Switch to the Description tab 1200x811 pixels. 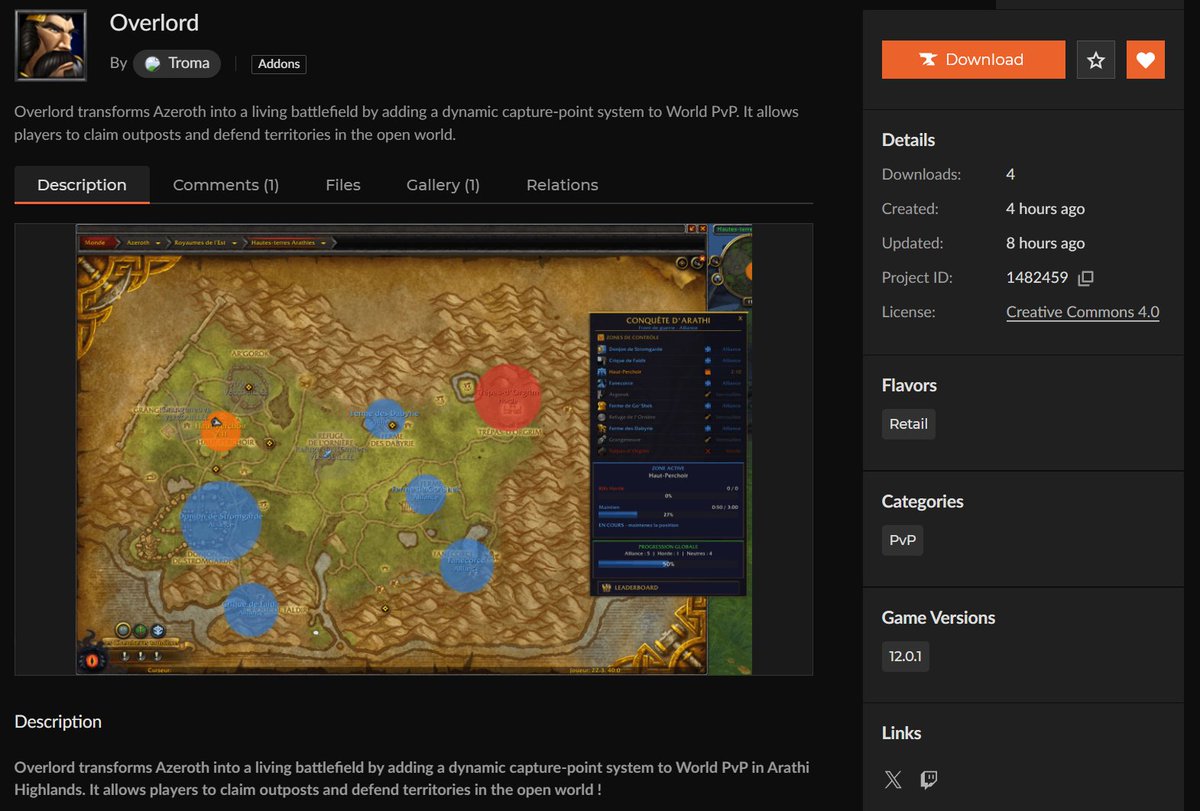coord(82,185)
